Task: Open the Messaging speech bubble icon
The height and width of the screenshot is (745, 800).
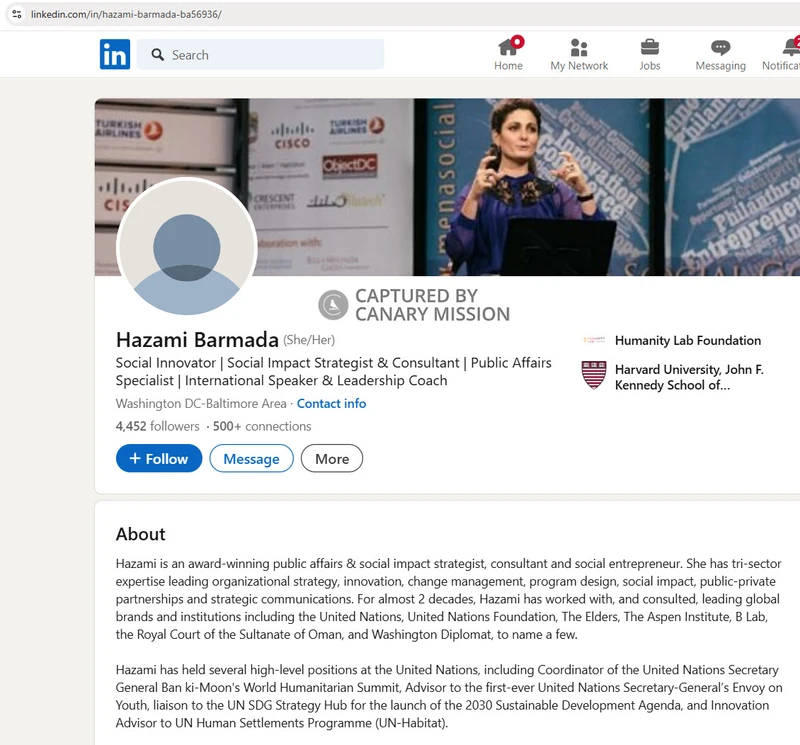Action: [x=720, y=47]
